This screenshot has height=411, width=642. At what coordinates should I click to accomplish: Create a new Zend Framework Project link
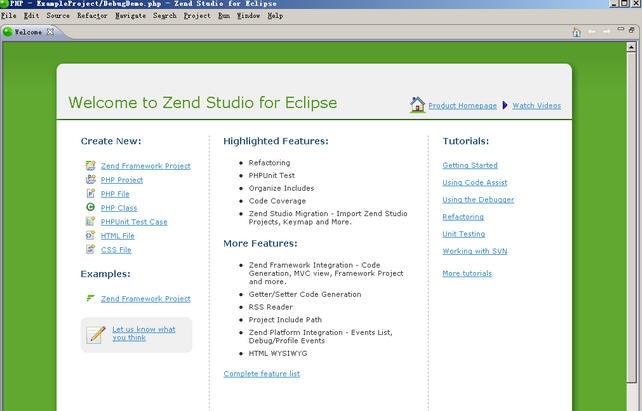tap(146, 166)
